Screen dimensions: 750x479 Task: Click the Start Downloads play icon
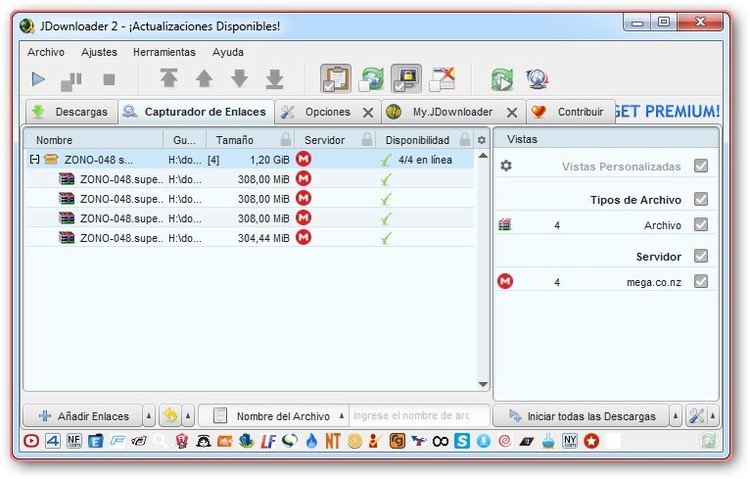coord(38,79)
